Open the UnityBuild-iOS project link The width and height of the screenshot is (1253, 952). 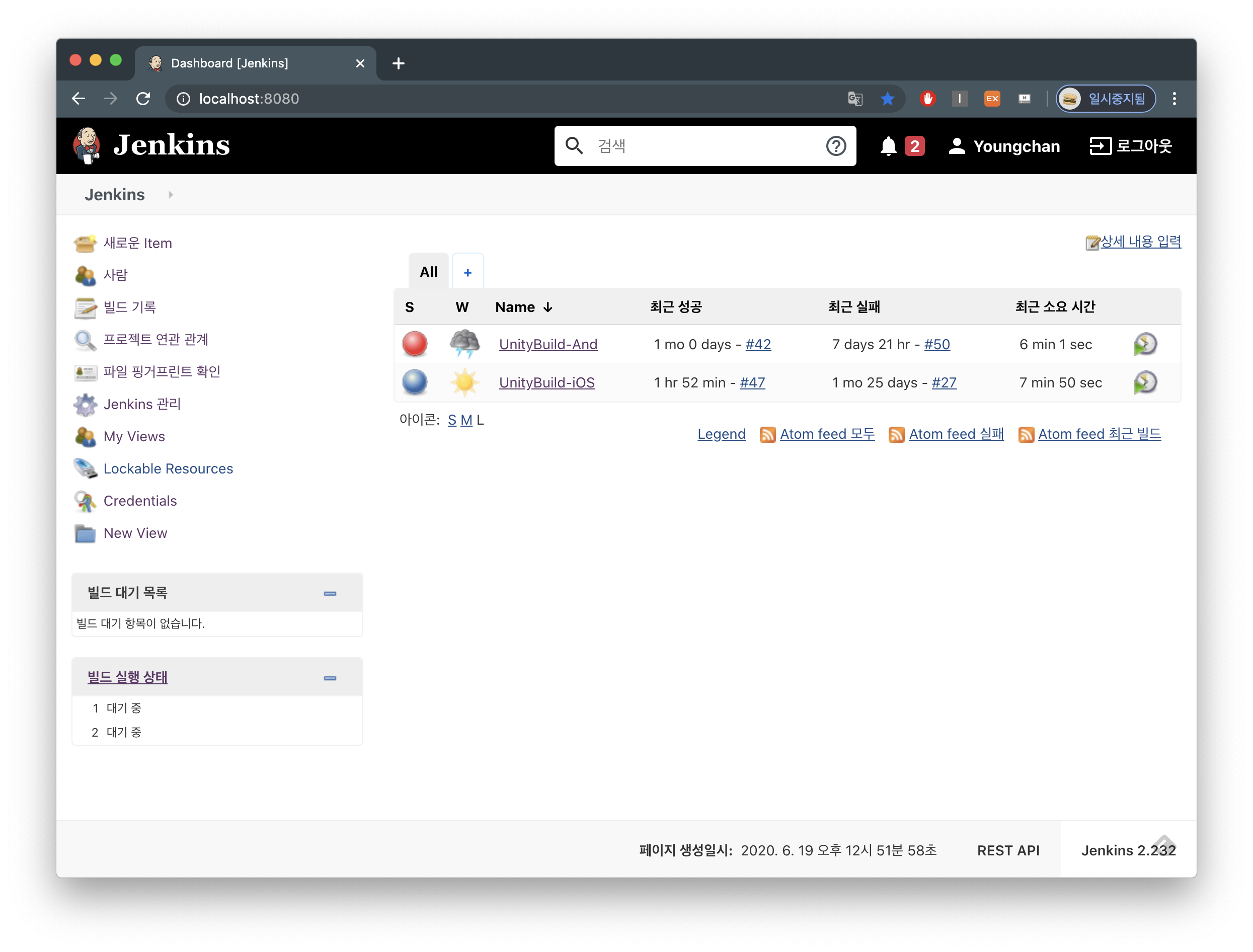(546, 382)
